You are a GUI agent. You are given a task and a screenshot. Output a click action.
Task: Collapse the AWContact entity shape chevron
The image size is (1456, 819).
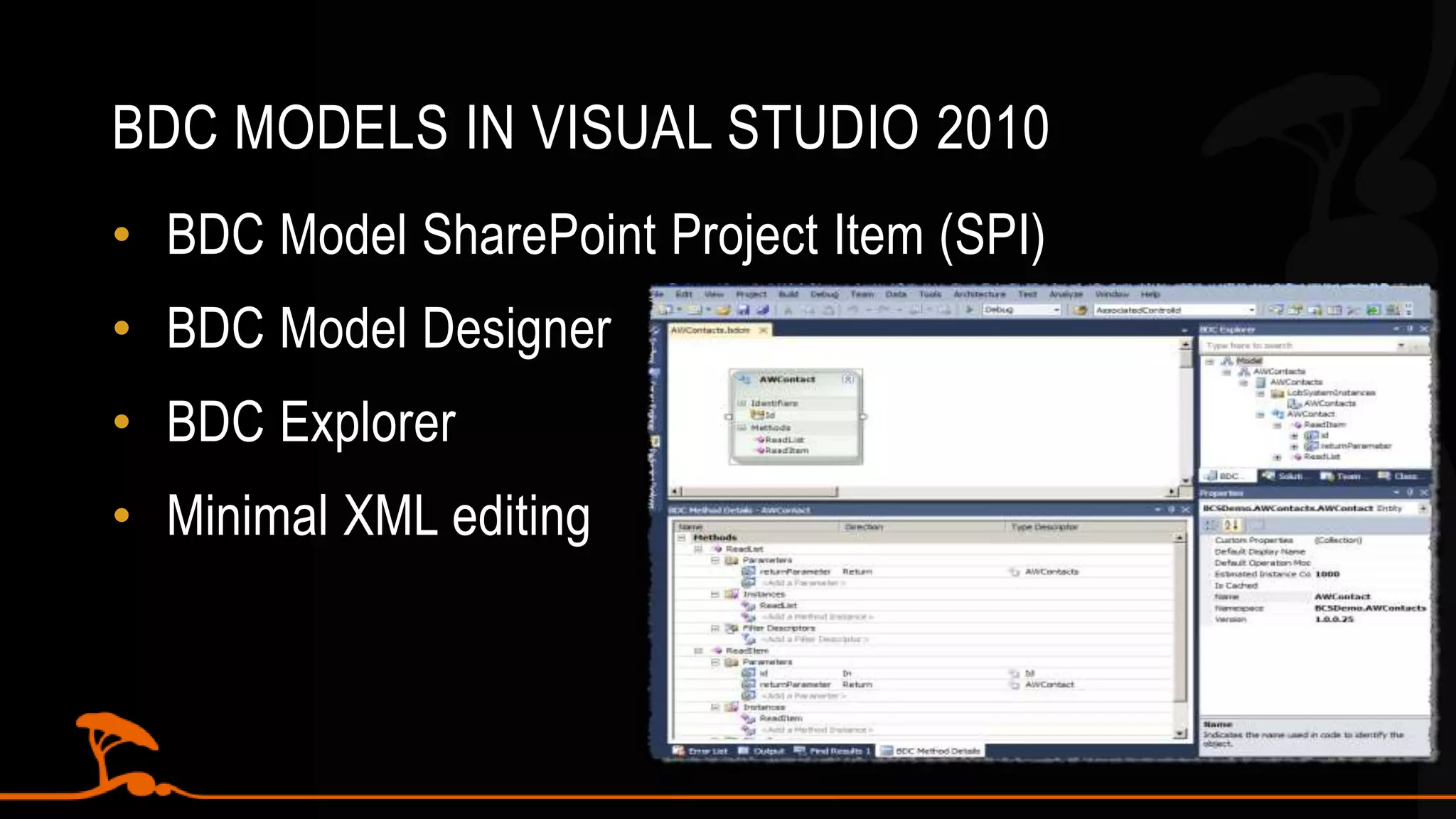tap(847, 379)
